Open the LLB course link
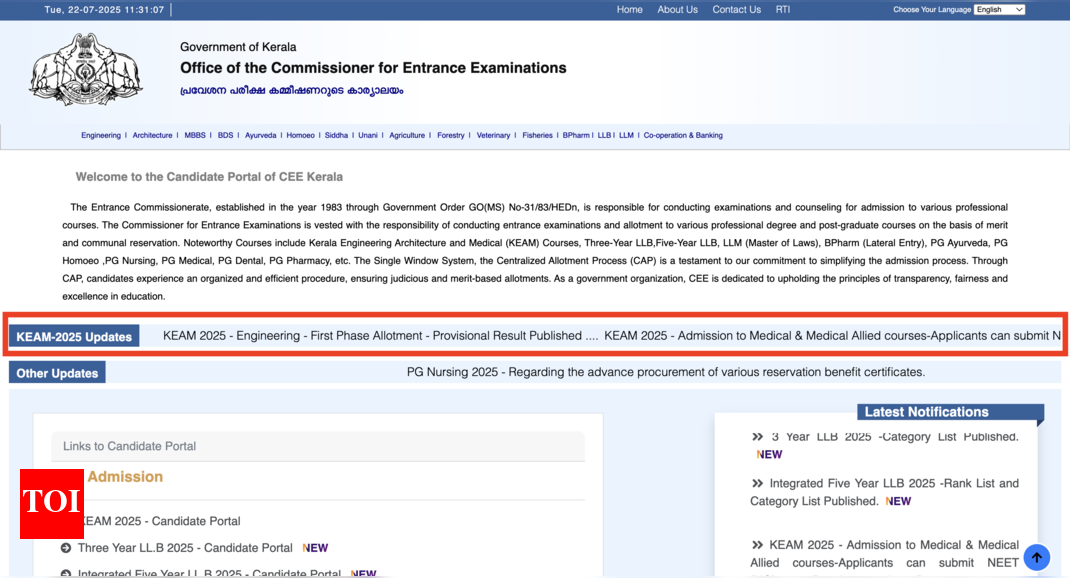Viewport: 1070px width, 578px height. (x=604, y=135)
